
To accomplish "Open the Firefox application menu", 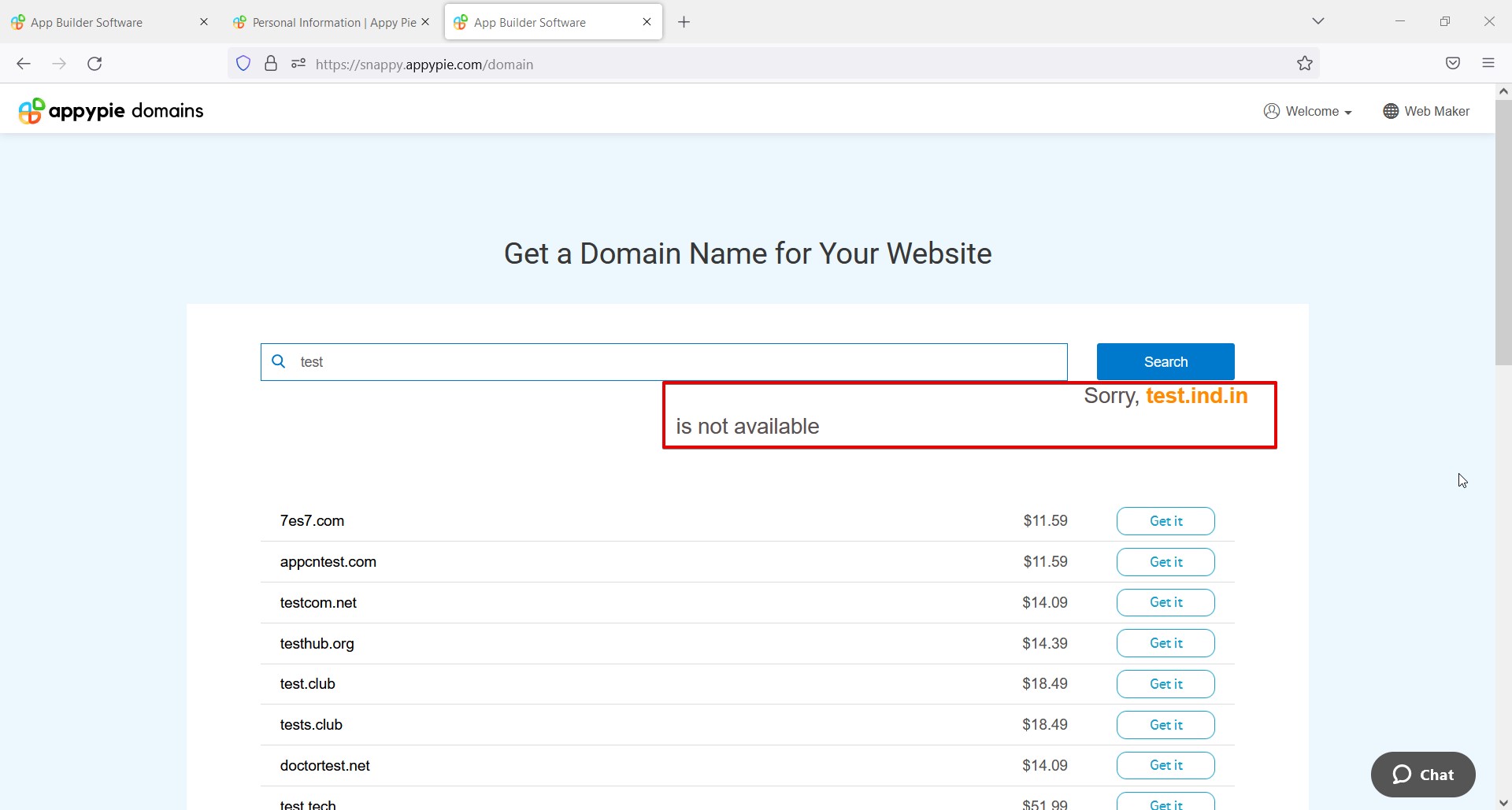I will click(x=1488, y=64).
